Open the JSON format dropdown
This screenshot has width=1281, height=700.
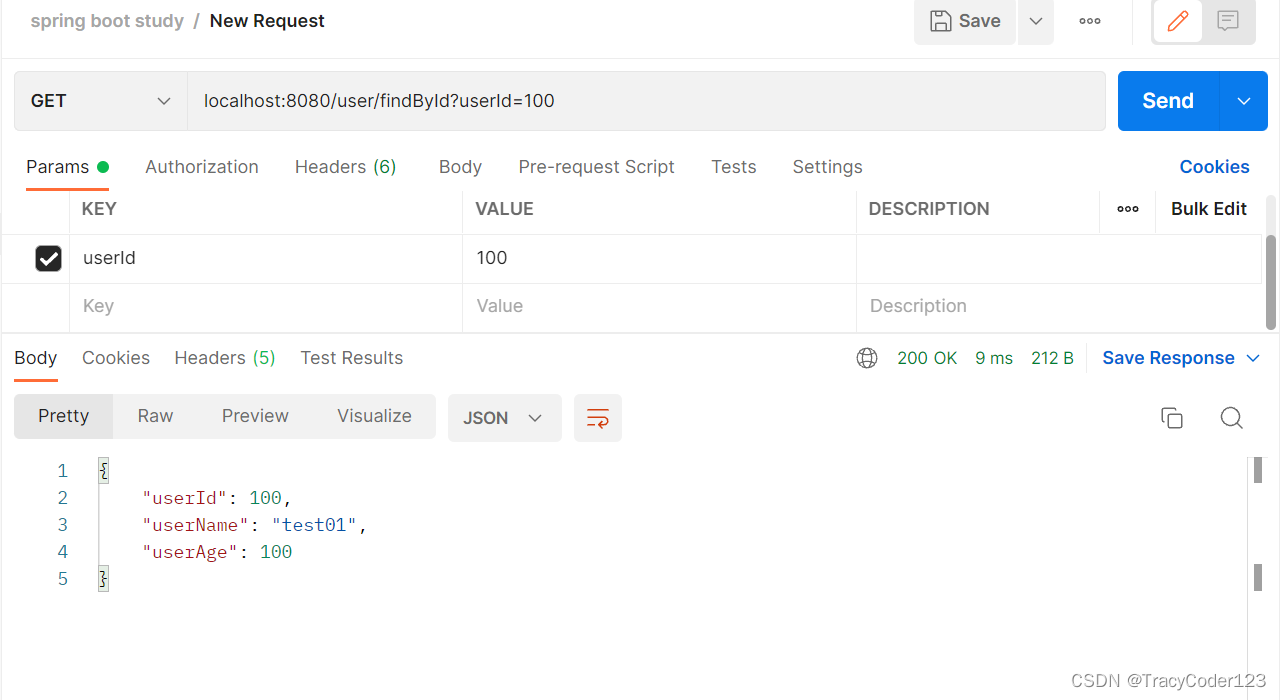[503, 418]
